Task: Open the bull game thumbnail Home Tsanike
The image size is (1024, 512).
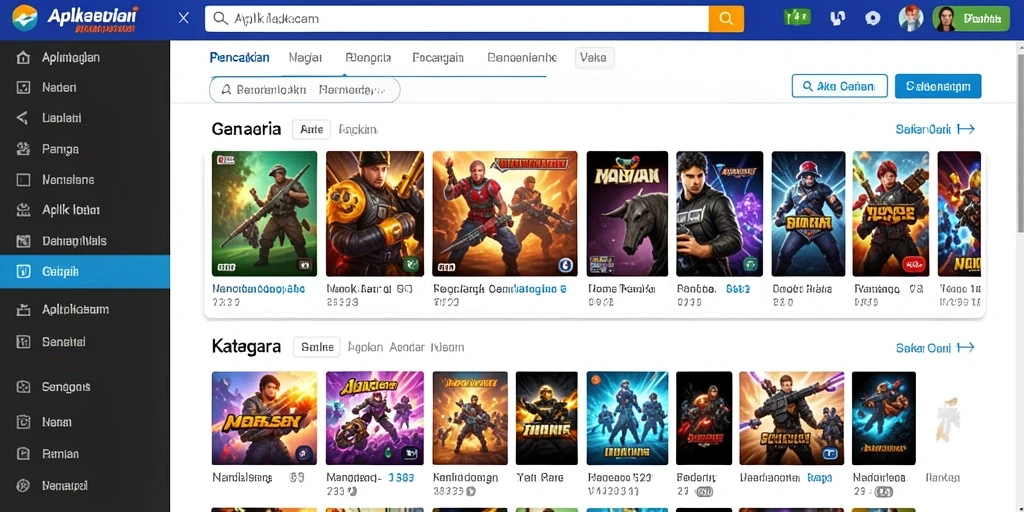Action: click(627, 214)
